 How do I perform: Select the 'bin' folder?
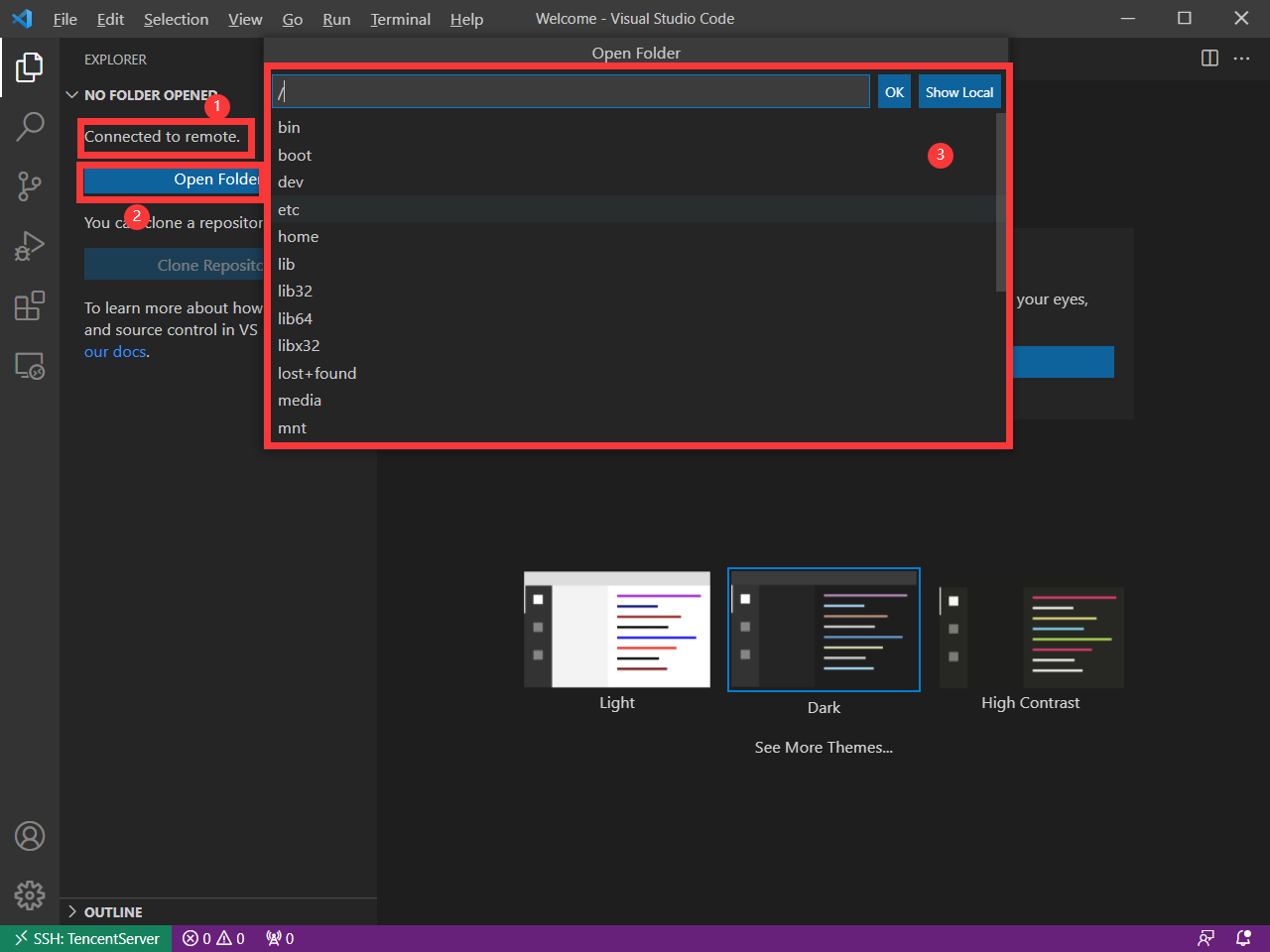point(634,127)
